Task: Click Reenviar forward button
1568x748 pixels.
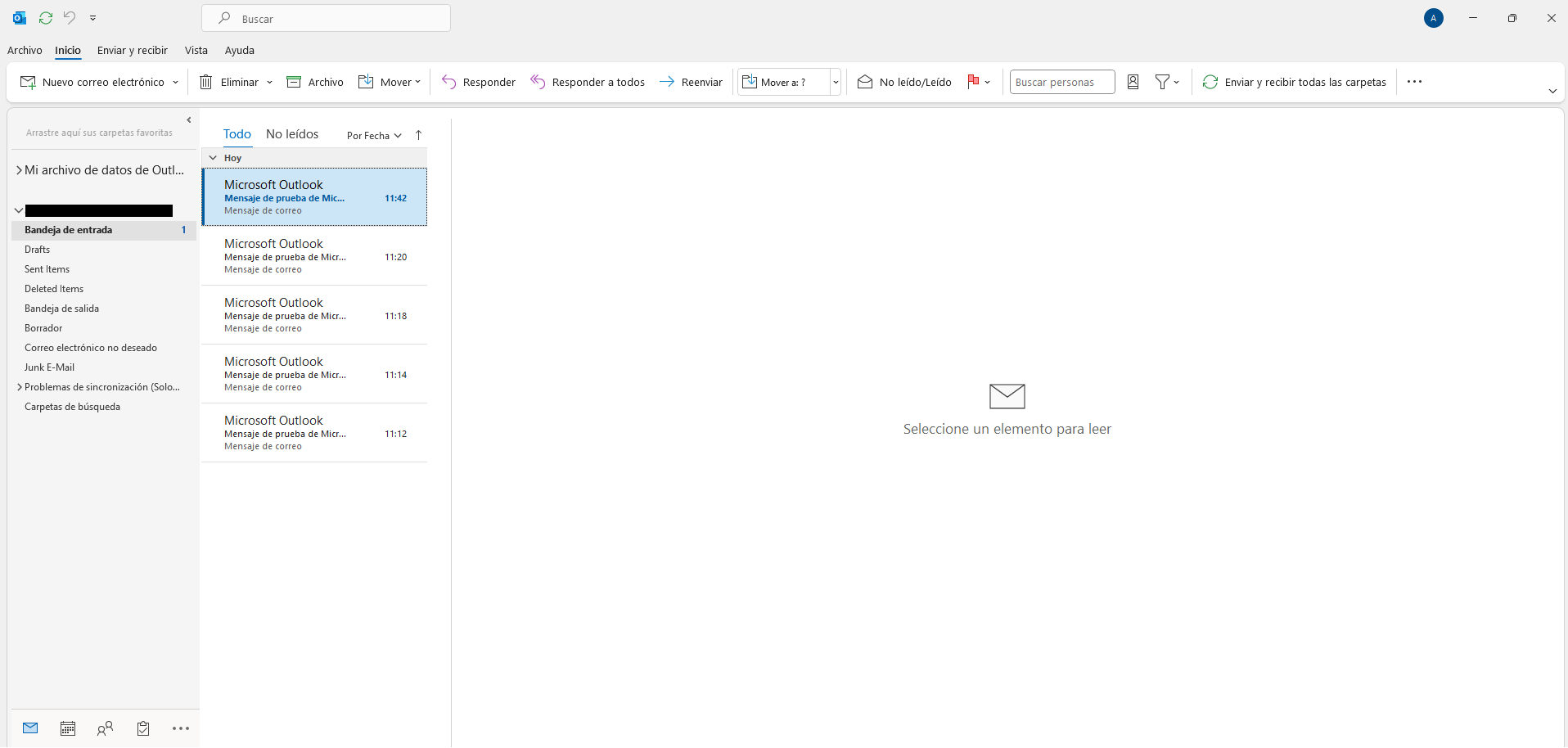Action: tap(691, 82)
